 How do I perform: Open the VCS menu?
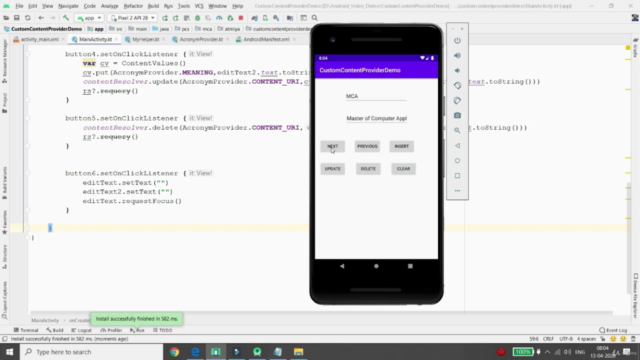(x=199, y=6)
